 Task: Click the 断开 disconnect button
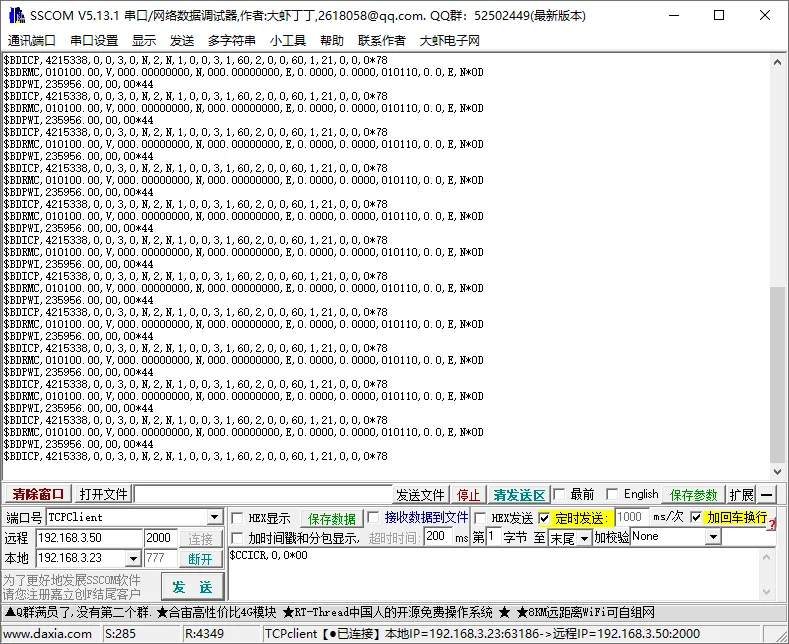click(x=200, y=559)
